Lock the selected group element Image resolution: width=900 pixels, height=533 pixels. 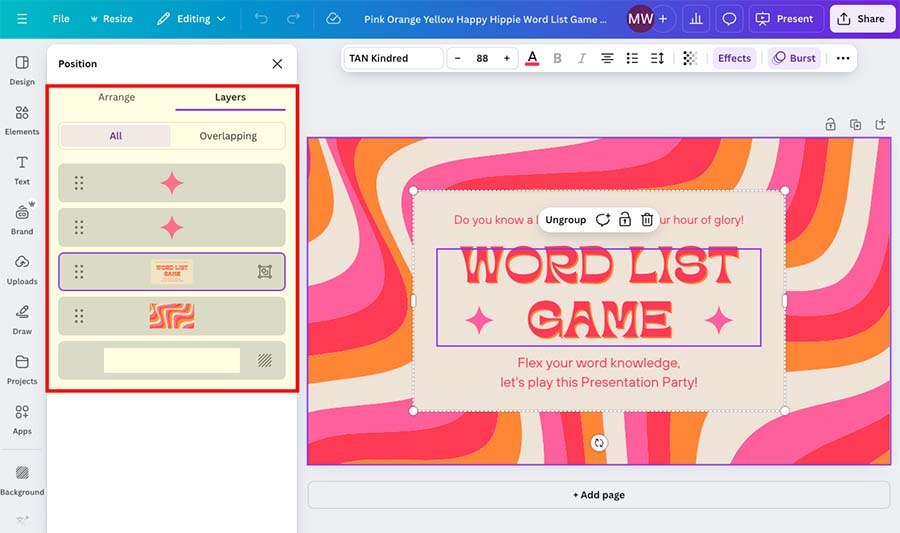point(625,220)
